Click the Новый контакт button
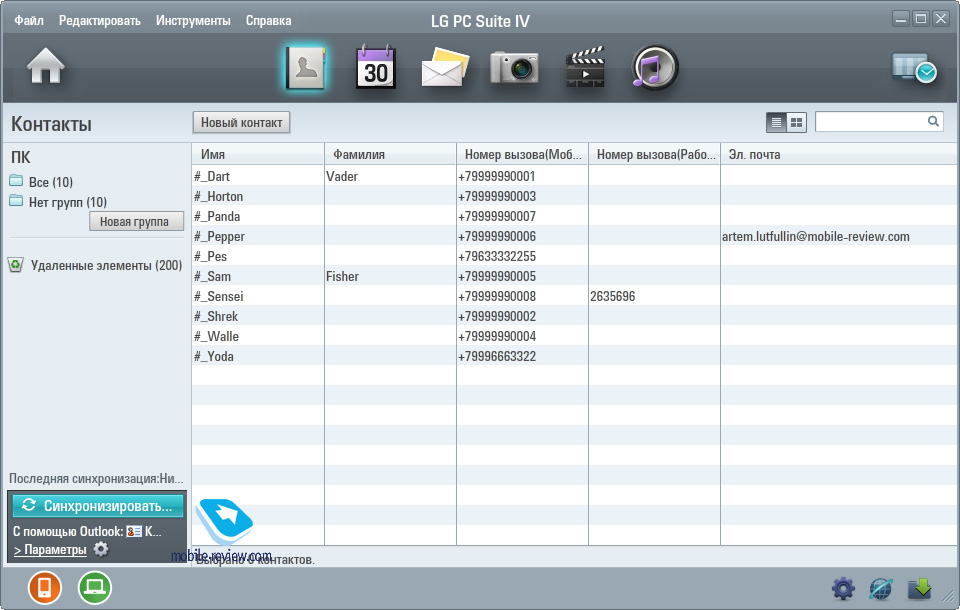Viewport: 960px width, 610px height. [x=241, y=122]
